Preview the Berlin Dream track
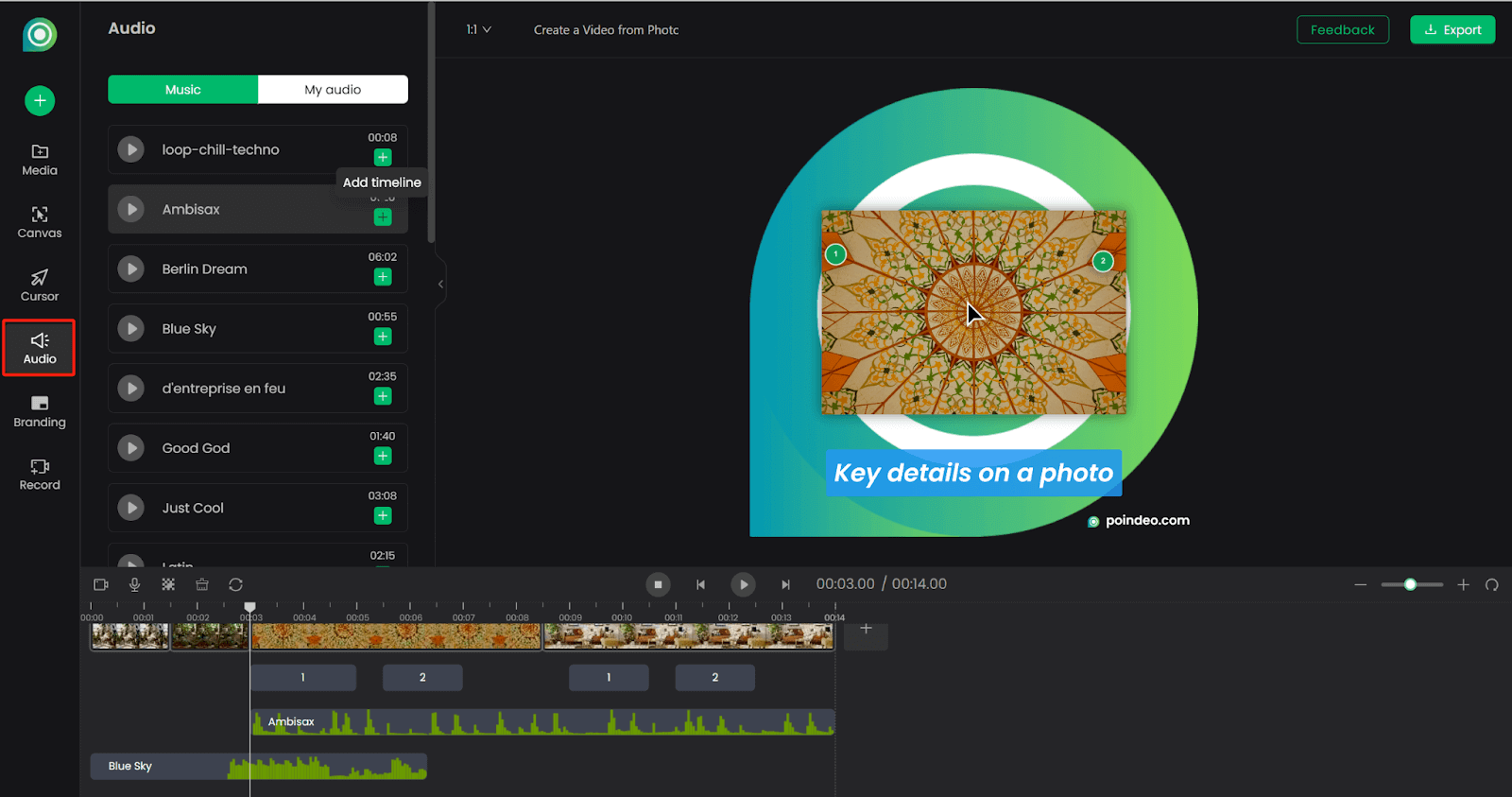Image resolution: width=1512 pixels, height=797 pixels. pyautogui.click(x=131, y=269)
